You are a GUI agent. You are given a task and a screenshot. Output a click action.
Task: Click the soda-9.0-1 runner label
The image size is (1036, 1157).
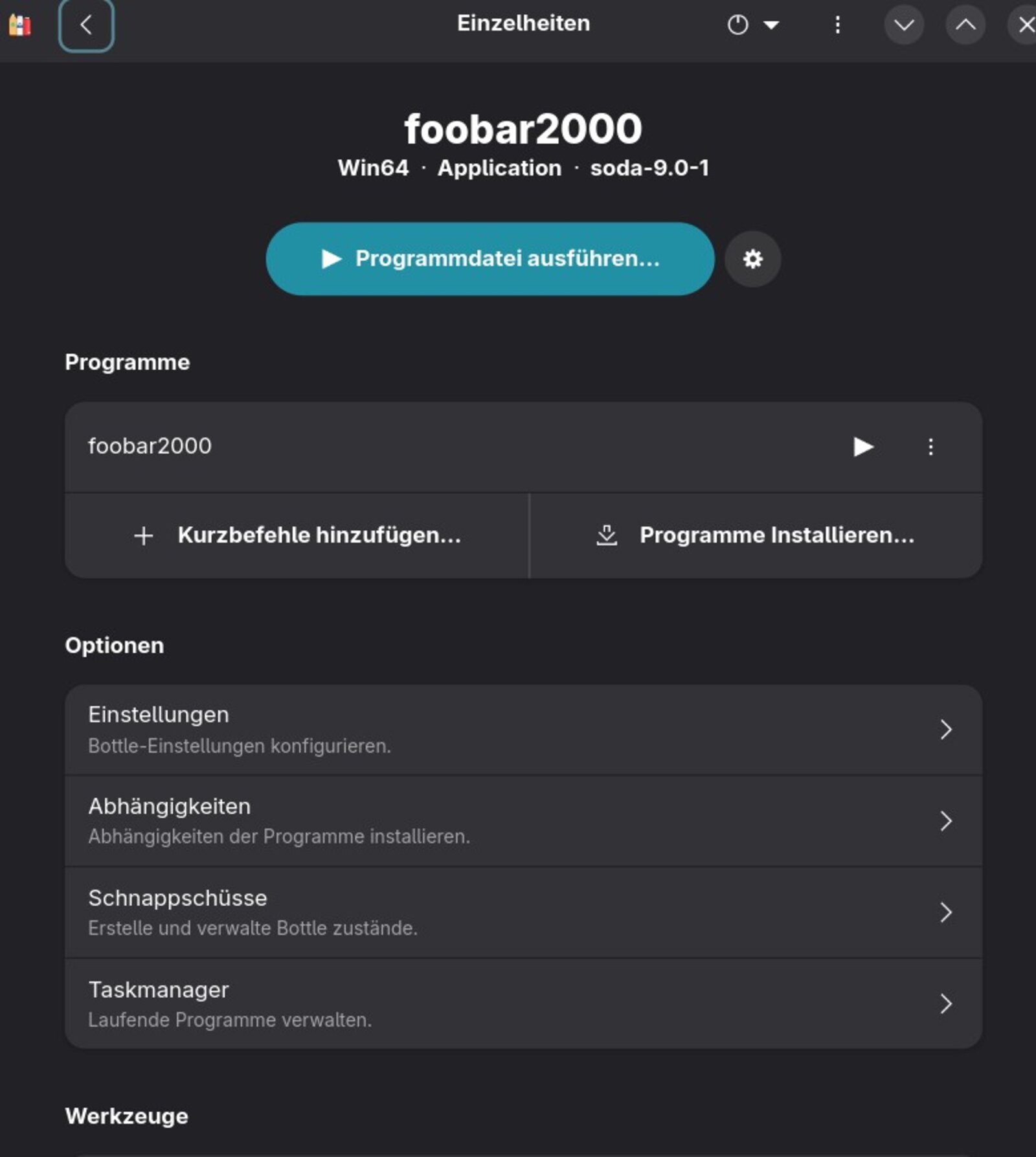(x=649, y=168)
